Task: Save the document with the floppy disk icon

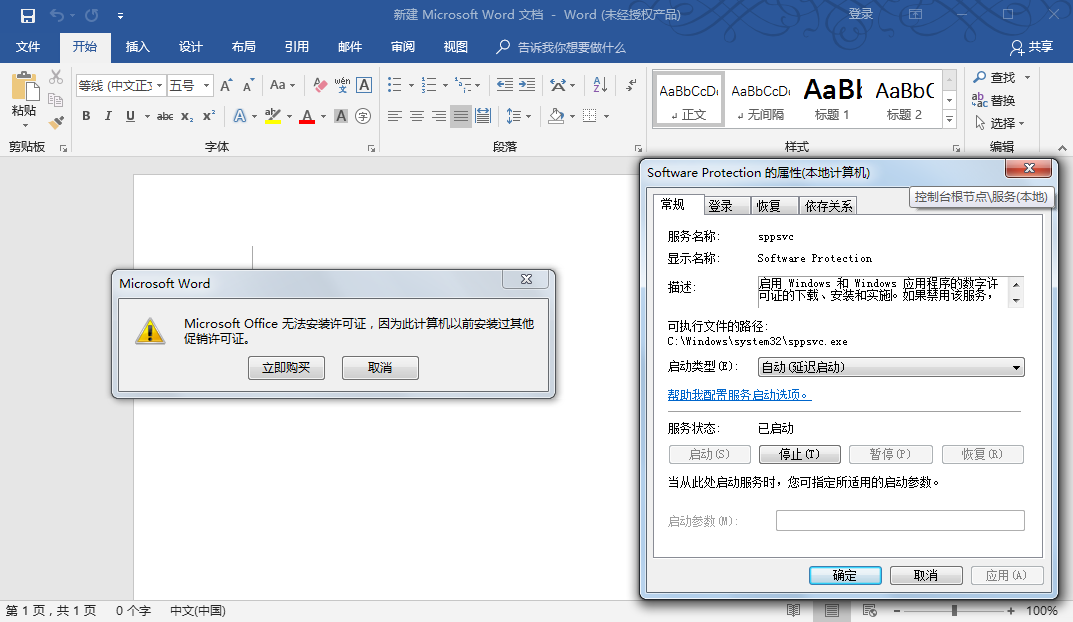Action: (27, 15)
